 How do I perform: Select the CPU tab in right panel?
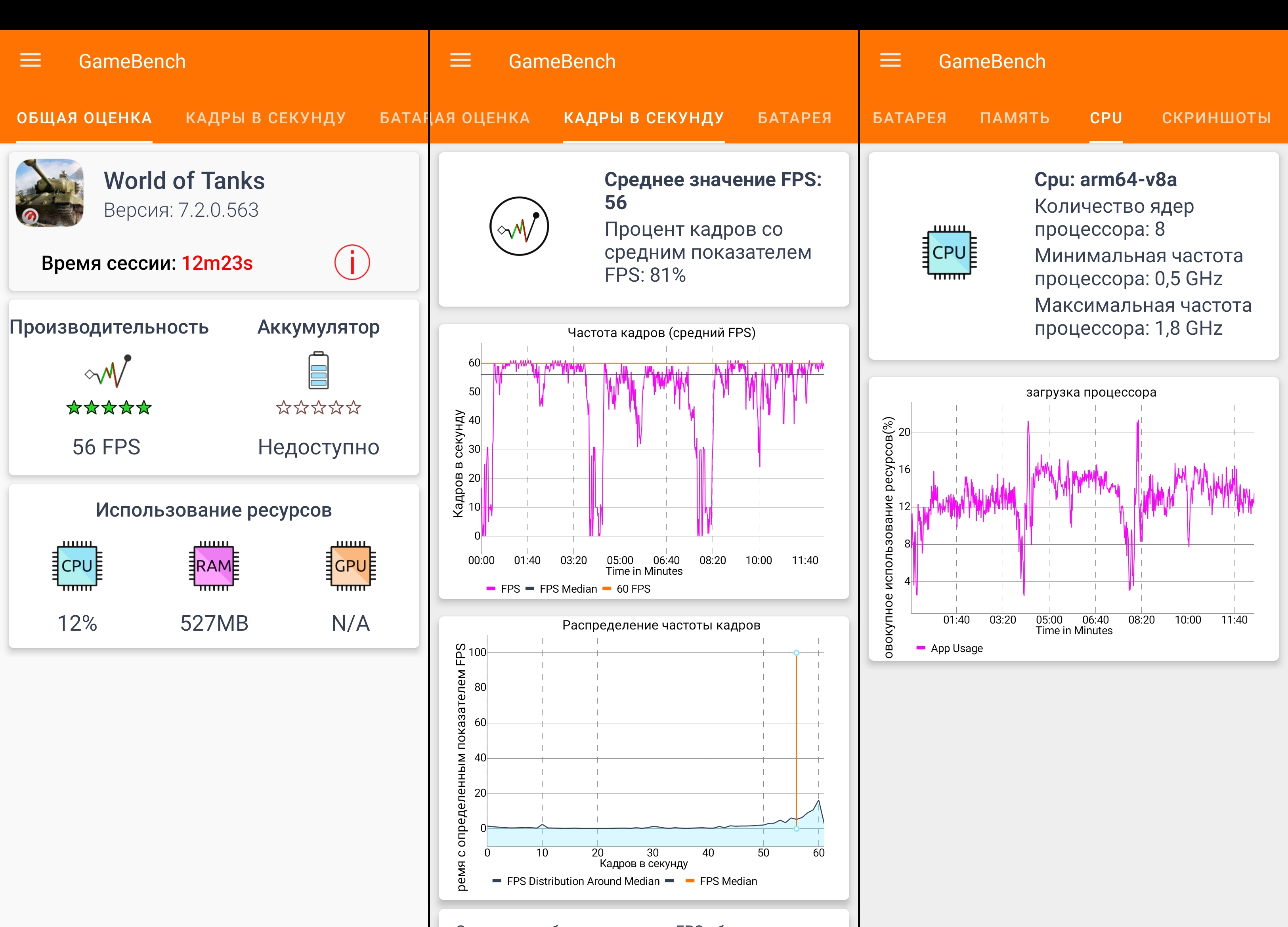1106,118
